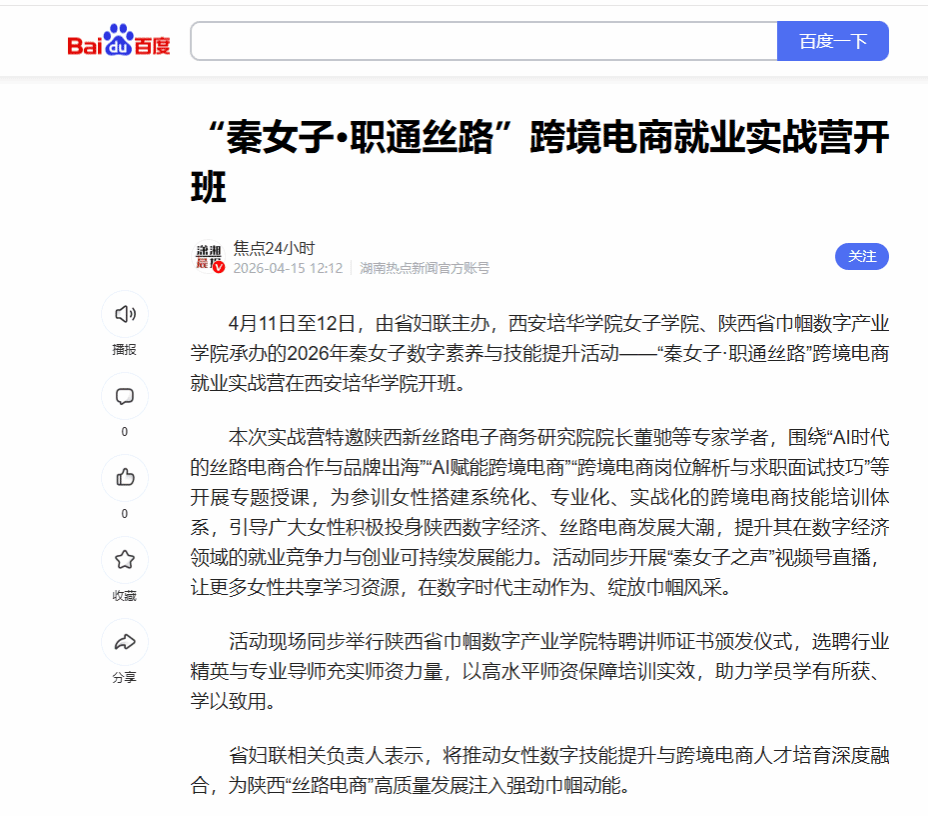Like the article with thumbs-up icon

click(125, 477)
